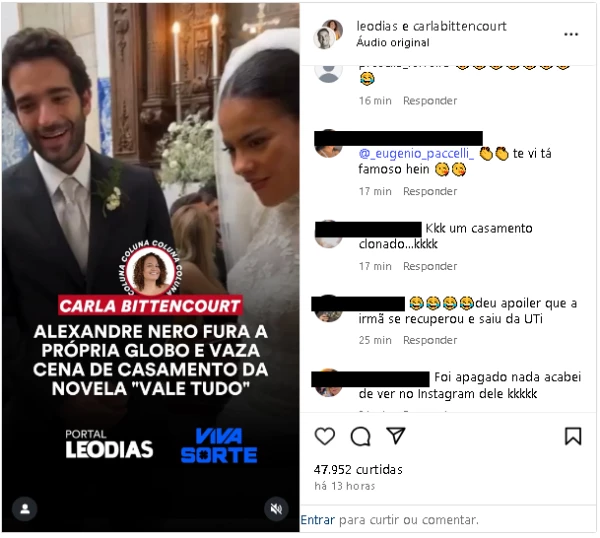600x538 pixels.
Task: View the 47.952 curtidas likes list
Action: pos(358,469)
